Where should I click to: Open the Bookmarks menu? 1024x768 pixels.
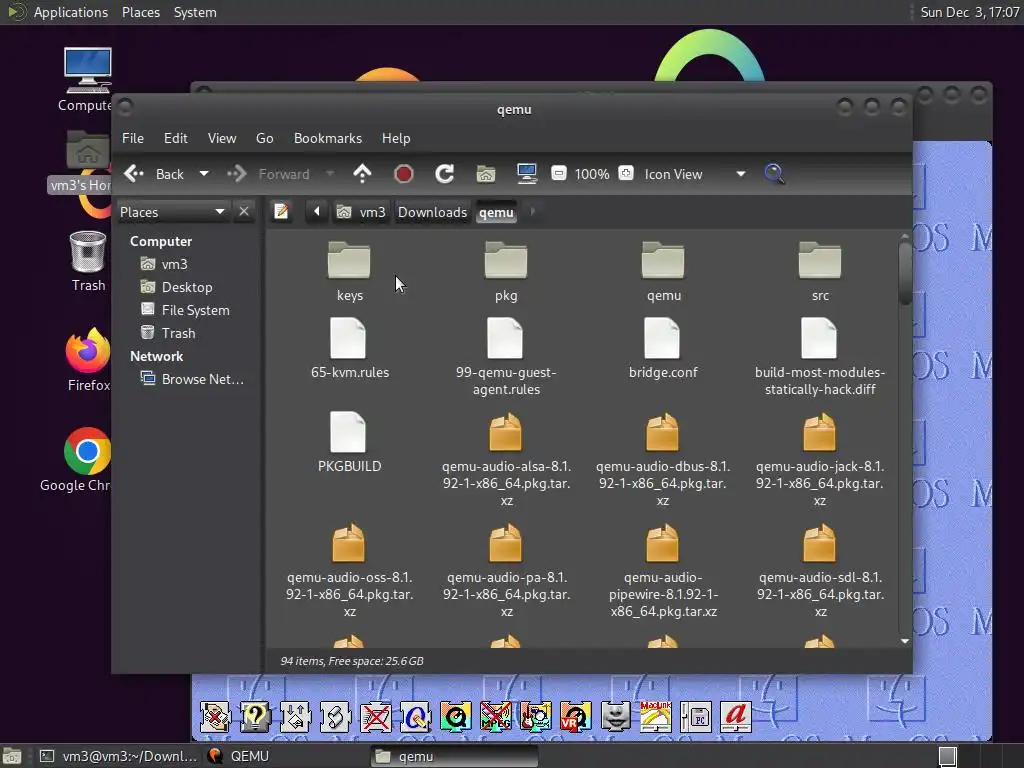click(327, 138)
